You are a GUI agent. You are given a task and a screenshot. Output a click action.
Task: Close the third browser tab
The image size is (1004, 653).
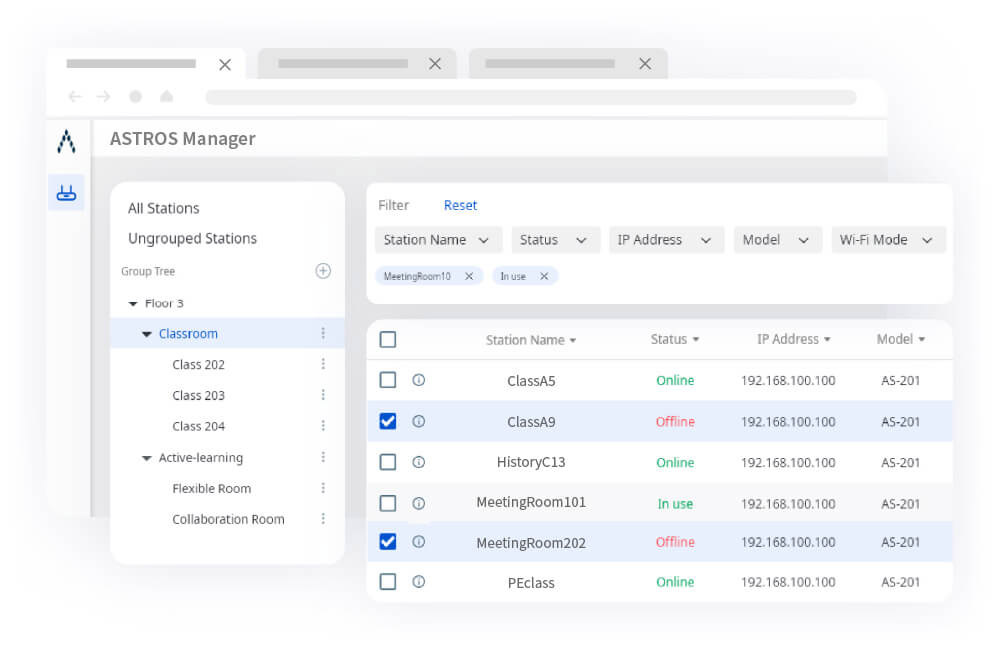pyautogui.click(x=645, y=64)
